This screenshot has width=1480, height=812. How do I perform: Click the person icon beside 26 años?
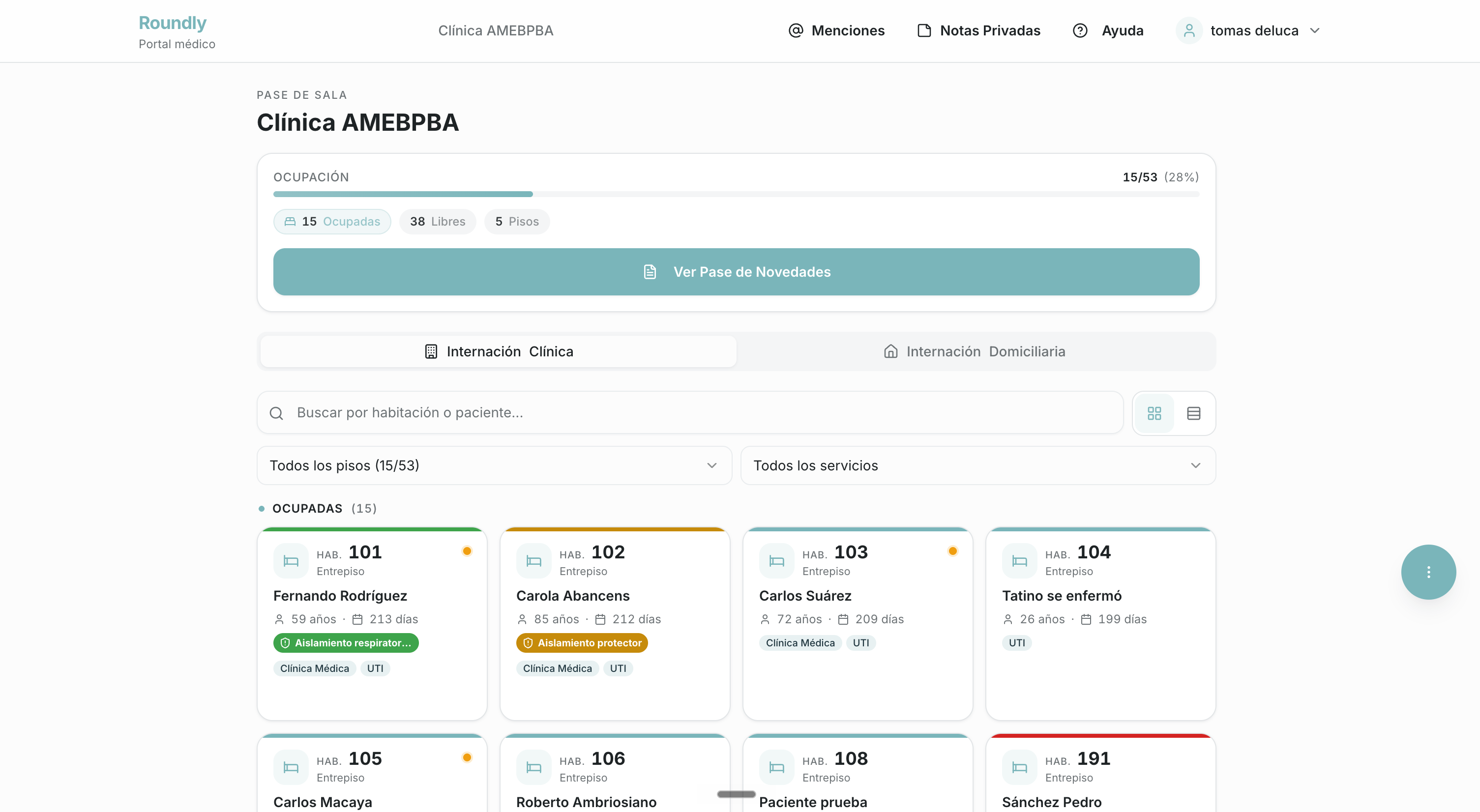(x=1008, y=619)
